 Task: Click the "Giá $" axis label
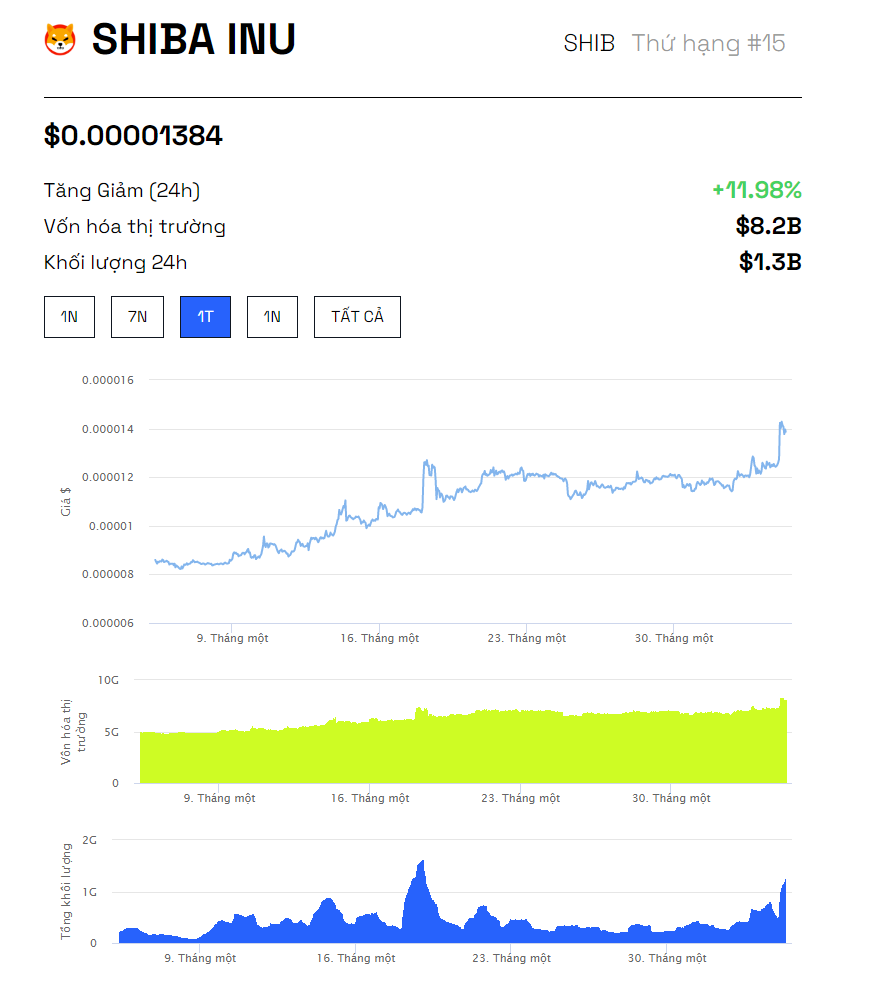pyautogui.click(x=66, y=500)
